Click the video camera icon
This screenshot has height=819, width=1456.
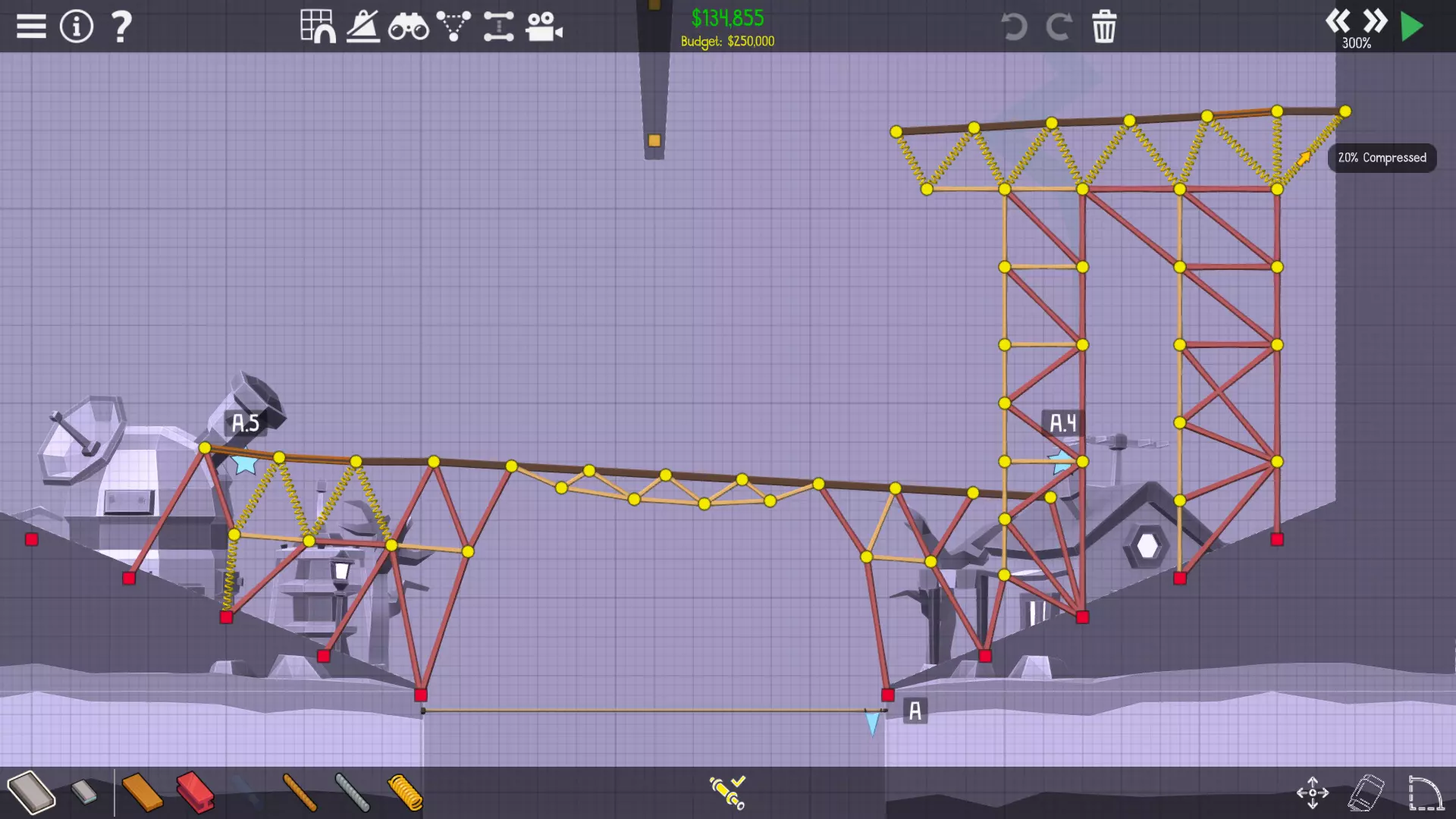pos(544,27)
